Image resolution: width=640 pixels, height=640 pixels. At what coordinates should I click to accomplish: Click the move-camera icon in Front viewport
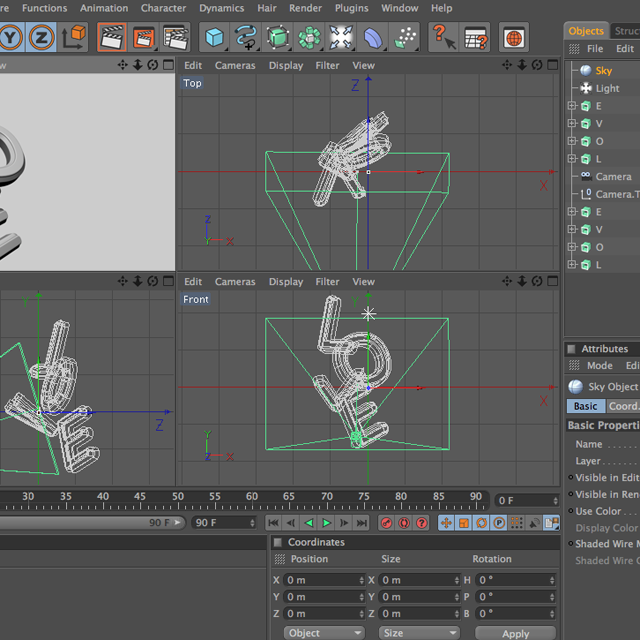pyautogui.click(x=507, y=281)
